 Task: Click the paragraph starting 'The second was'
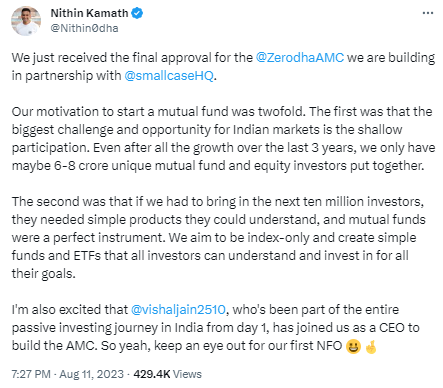[x=219, y=237]
